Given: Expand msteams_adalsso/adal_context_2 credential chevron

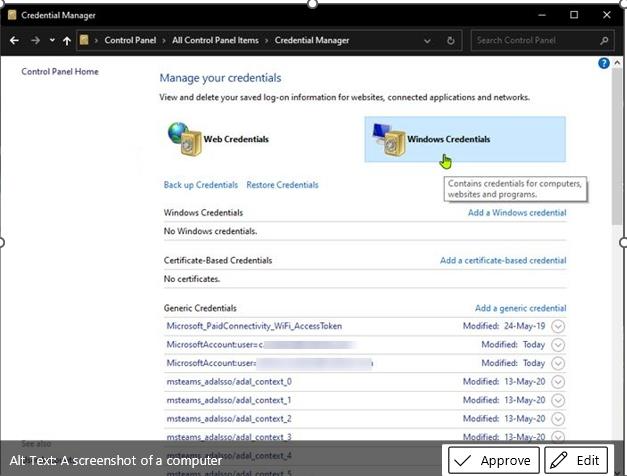Looking at the screenshot, I should pyautogui.click(x=558, y=419).
